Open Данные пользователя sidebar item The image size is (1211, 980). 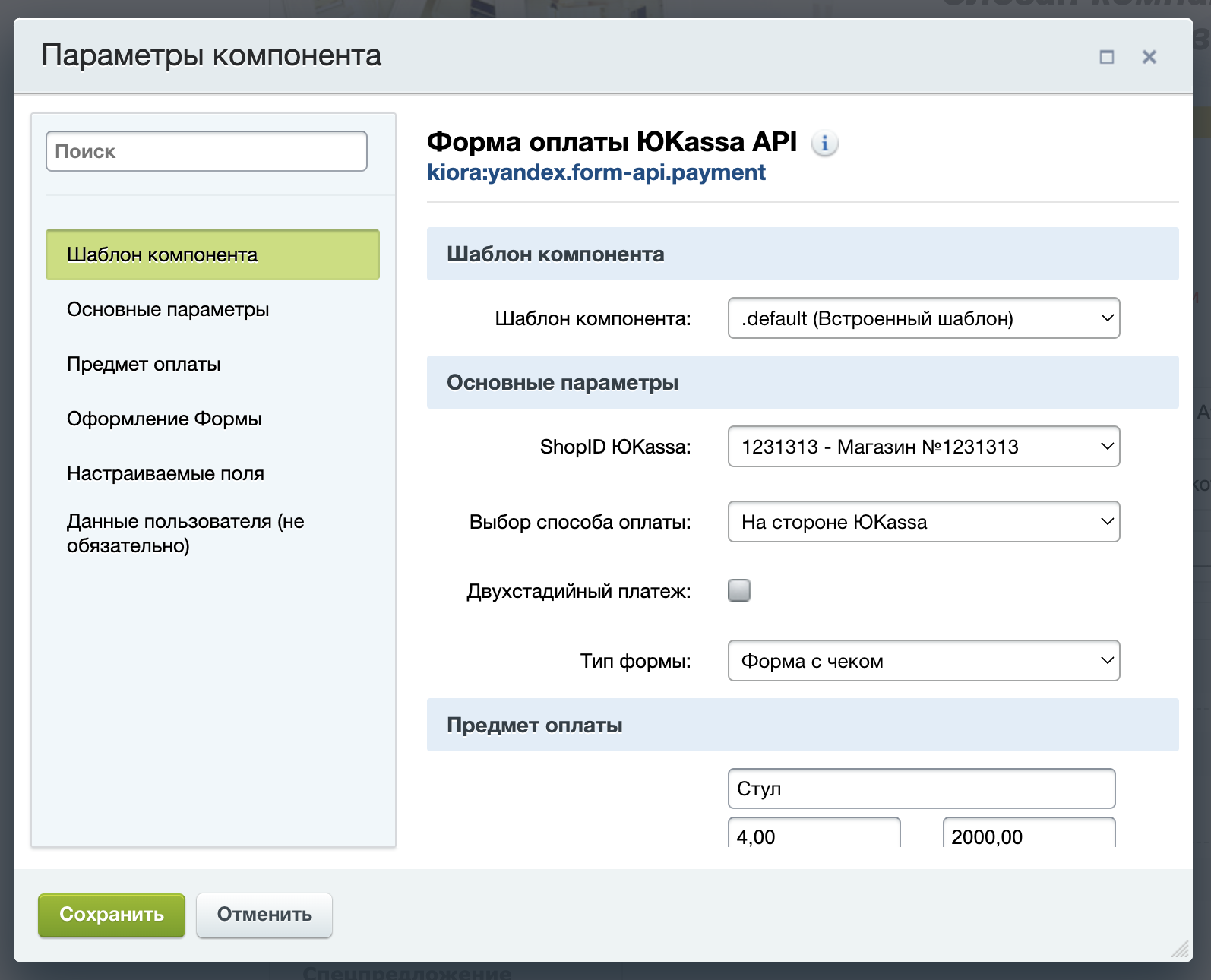pos(185,533)
